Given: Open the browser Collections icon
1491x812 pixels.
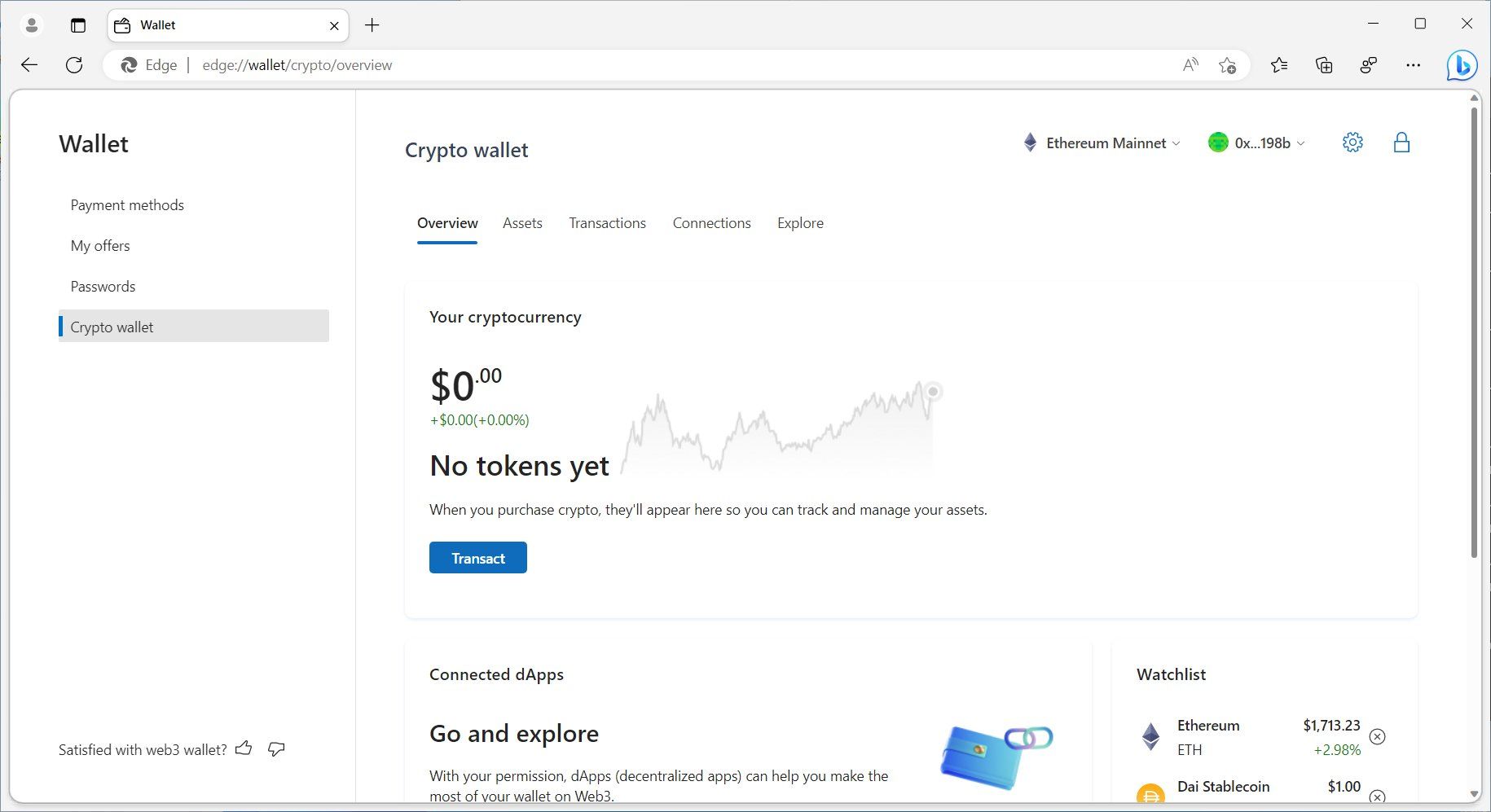Looking at the screenshot, I should pyautogui.click(x=1324, y=65).
